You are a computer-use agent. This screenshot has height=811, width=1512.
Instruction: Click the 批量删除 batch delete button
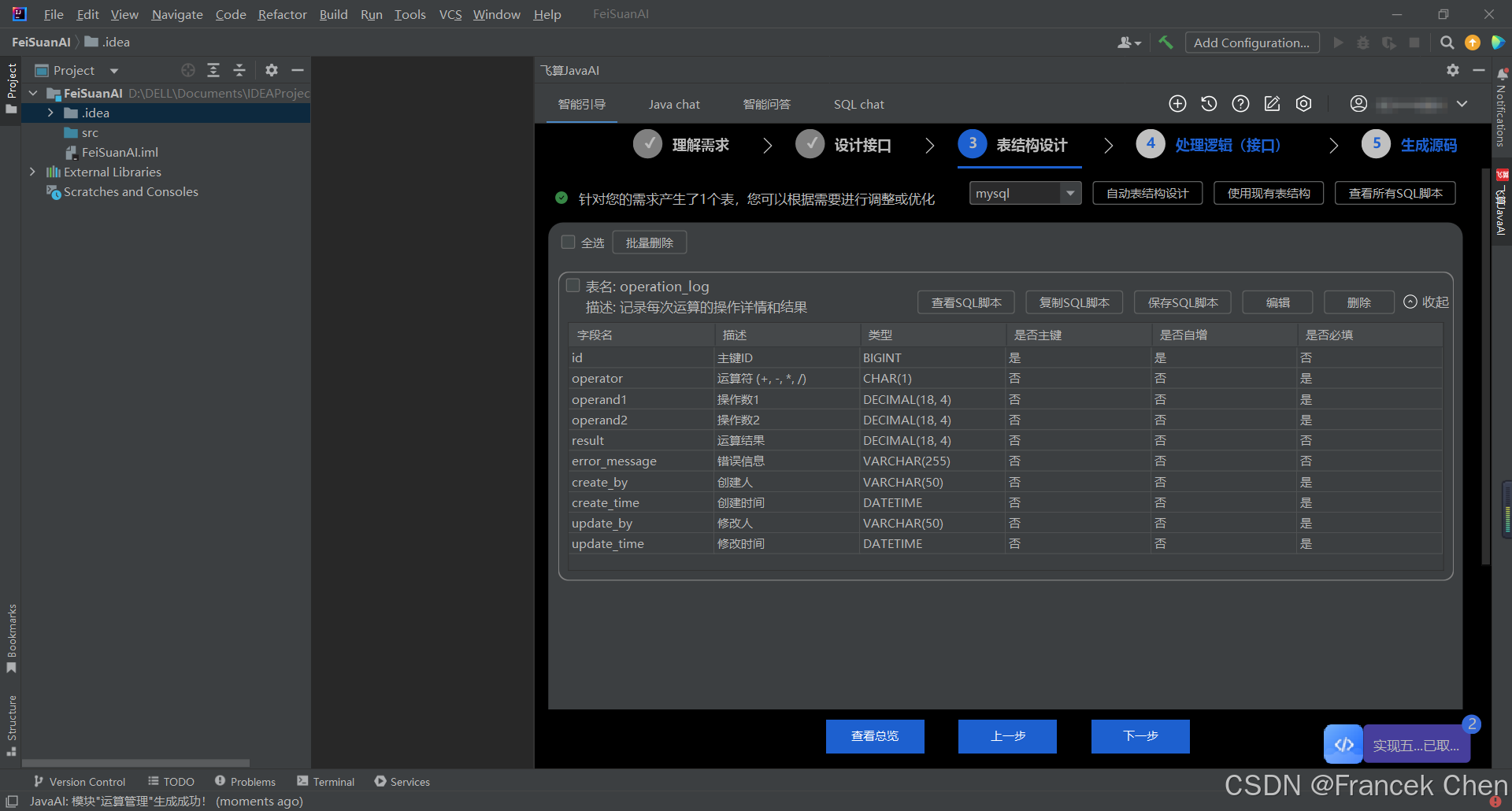(x=650, y=243)
